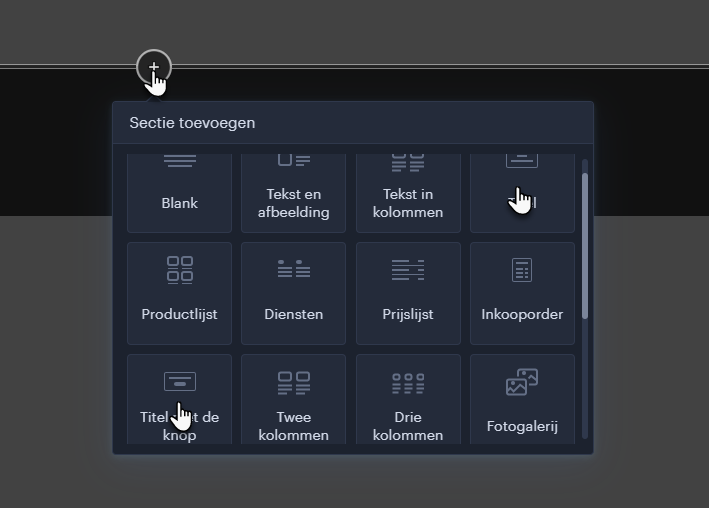Click the Inkooporder label text
This screenshot has height=508, width=709.
pos(522,314)
